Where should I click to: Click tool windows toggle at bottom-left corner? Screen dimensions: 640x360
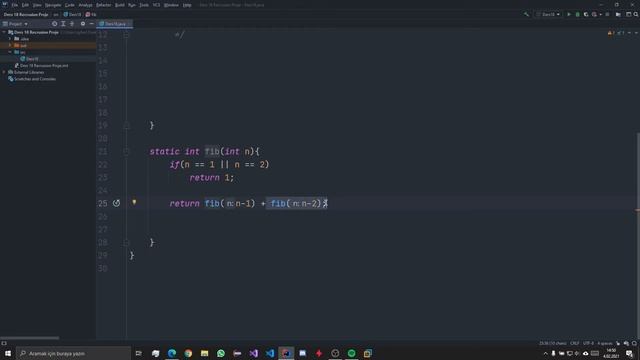coord(4,343)
